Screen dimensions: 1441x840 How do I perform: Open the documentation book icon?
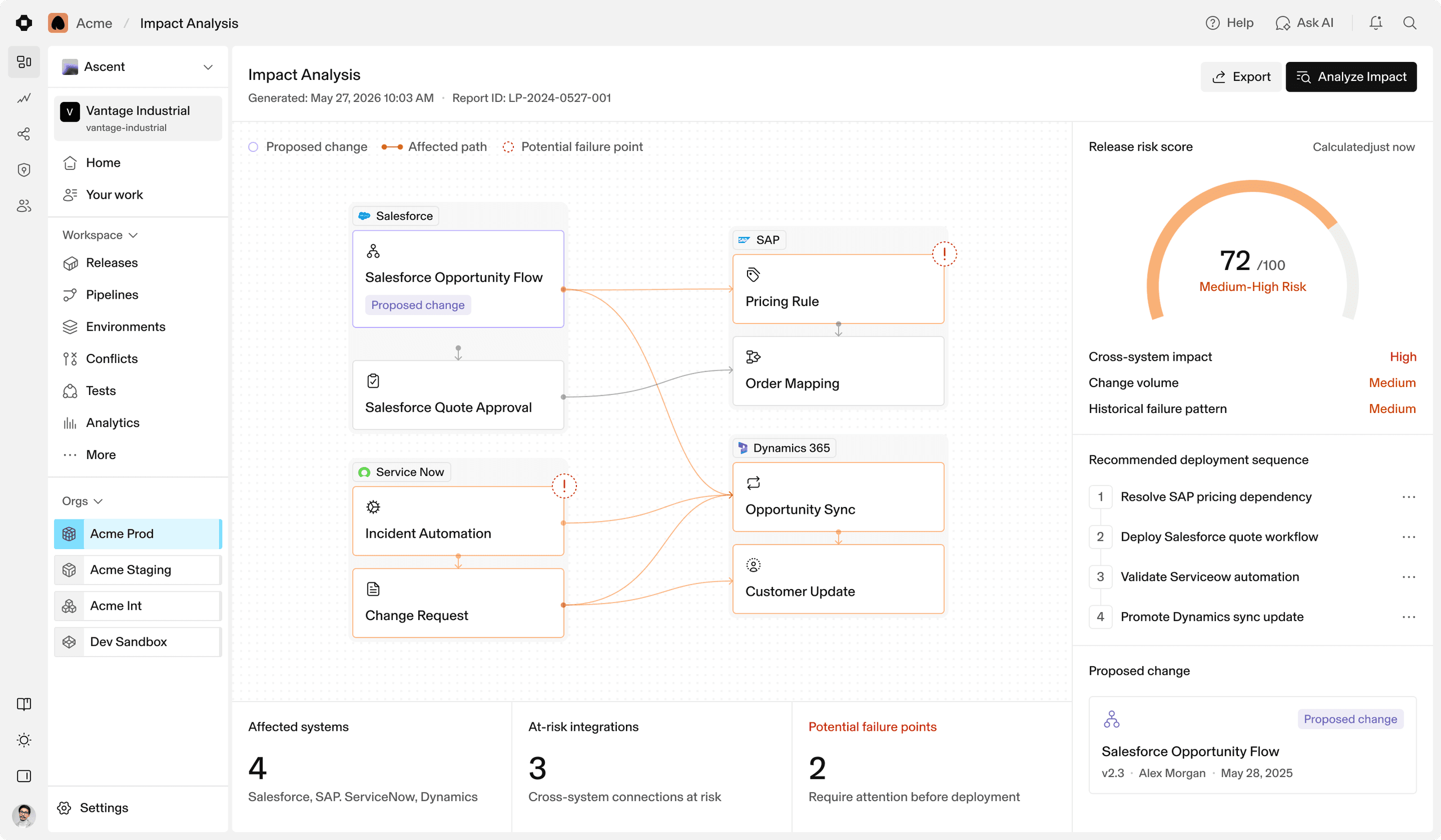click(24, 704)
